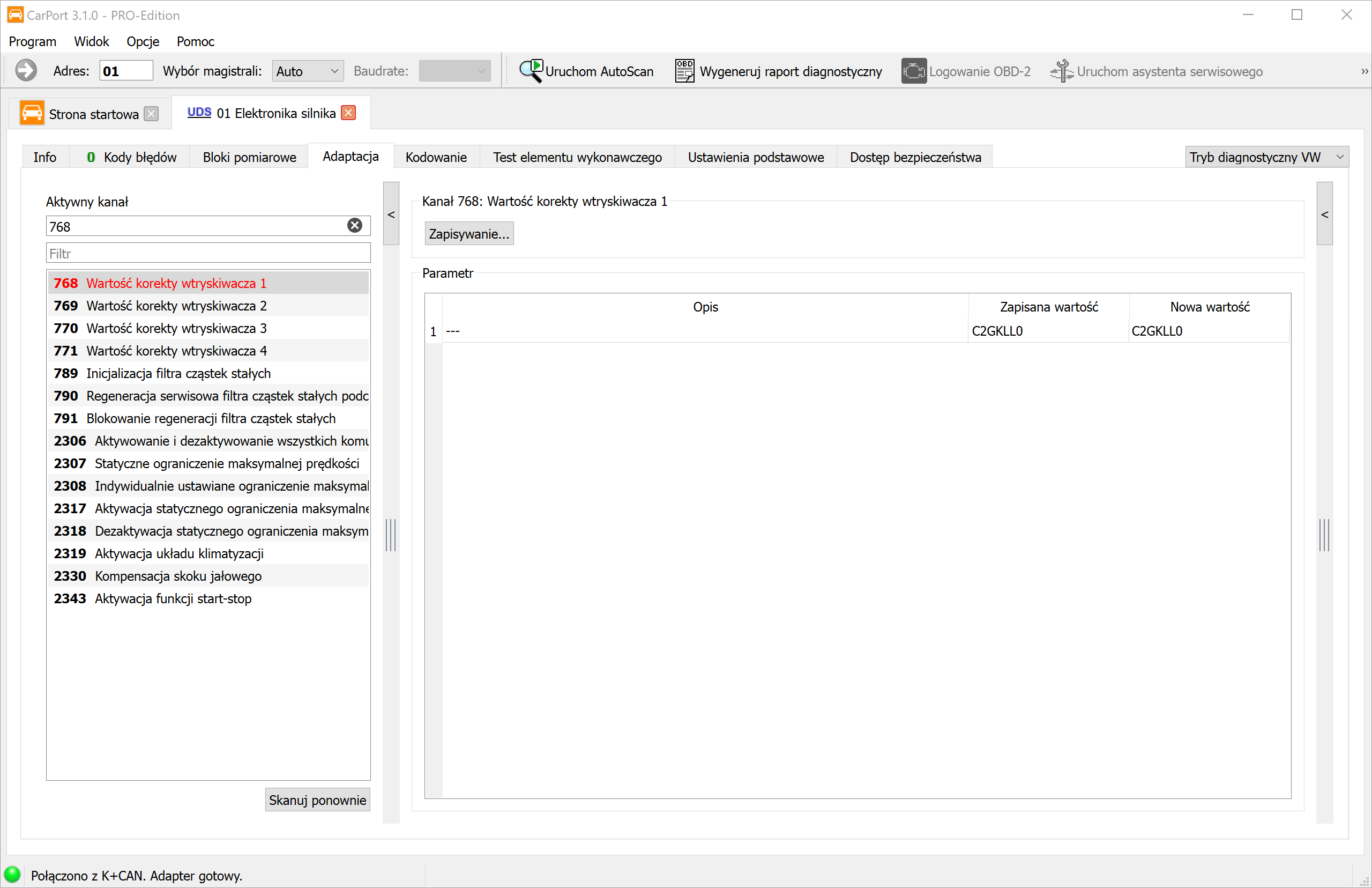1372x888 pixels.
Task: Click the OBD-2 logging engine icon
Action: [x=913, y=71]
